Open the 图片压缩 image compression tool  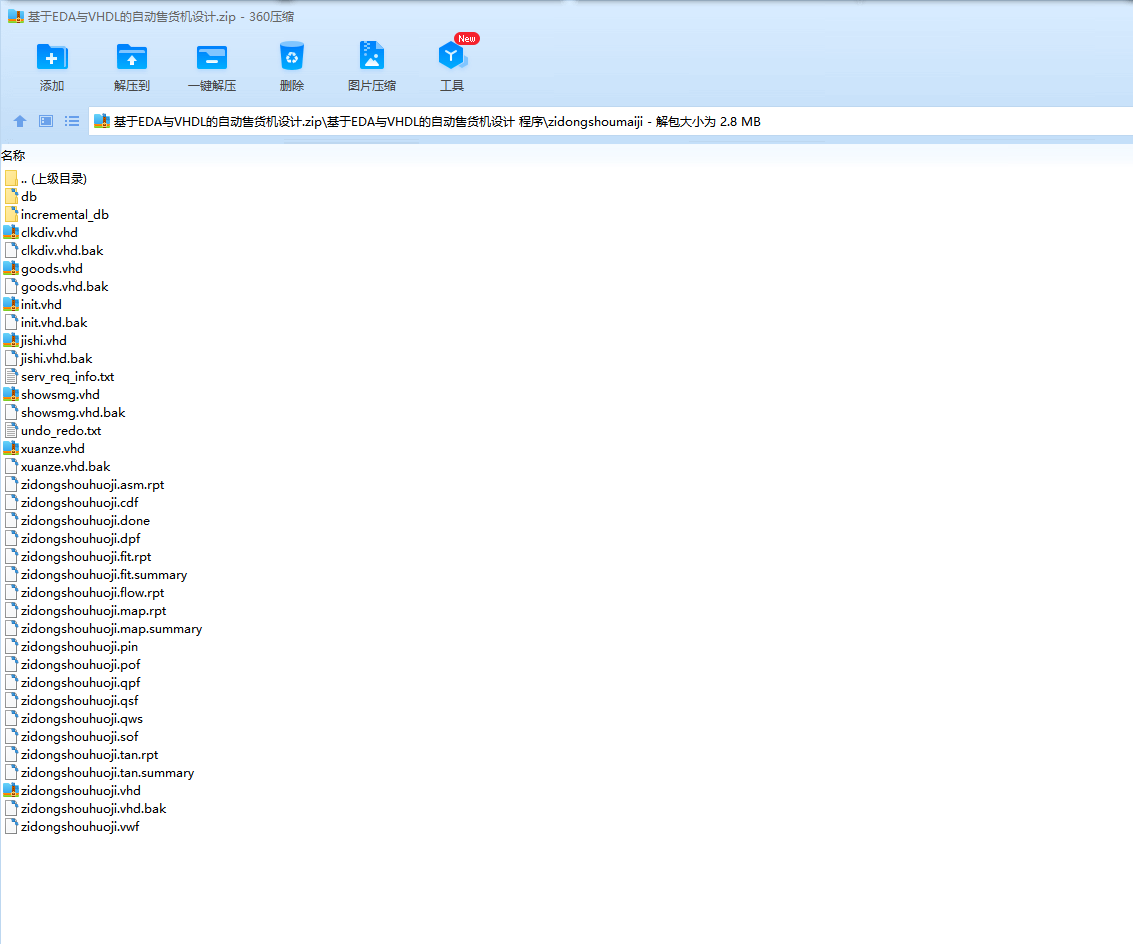(371, 56)
